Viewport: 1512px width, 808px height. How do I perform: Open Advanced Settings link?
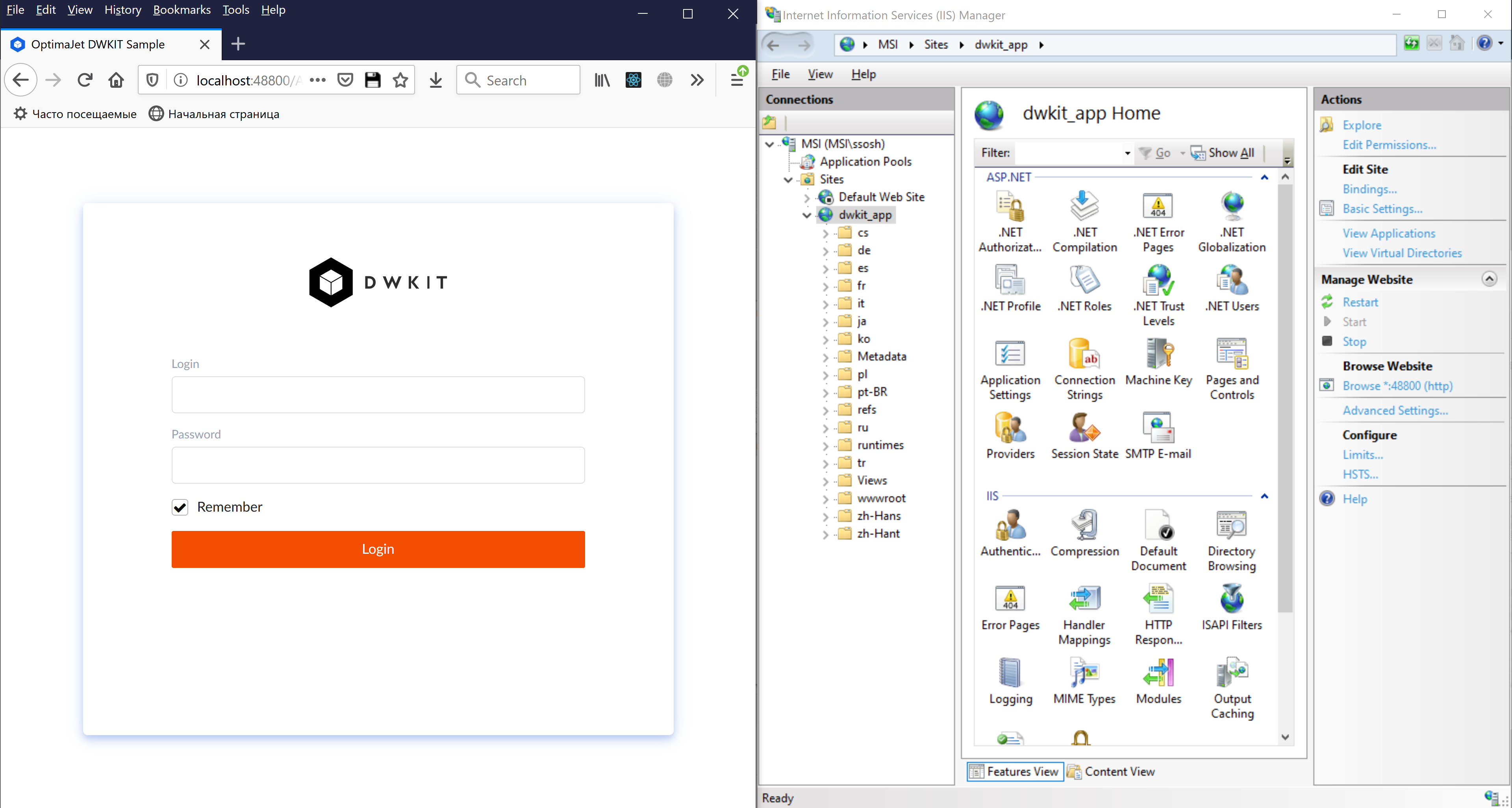coord(1395,411)
